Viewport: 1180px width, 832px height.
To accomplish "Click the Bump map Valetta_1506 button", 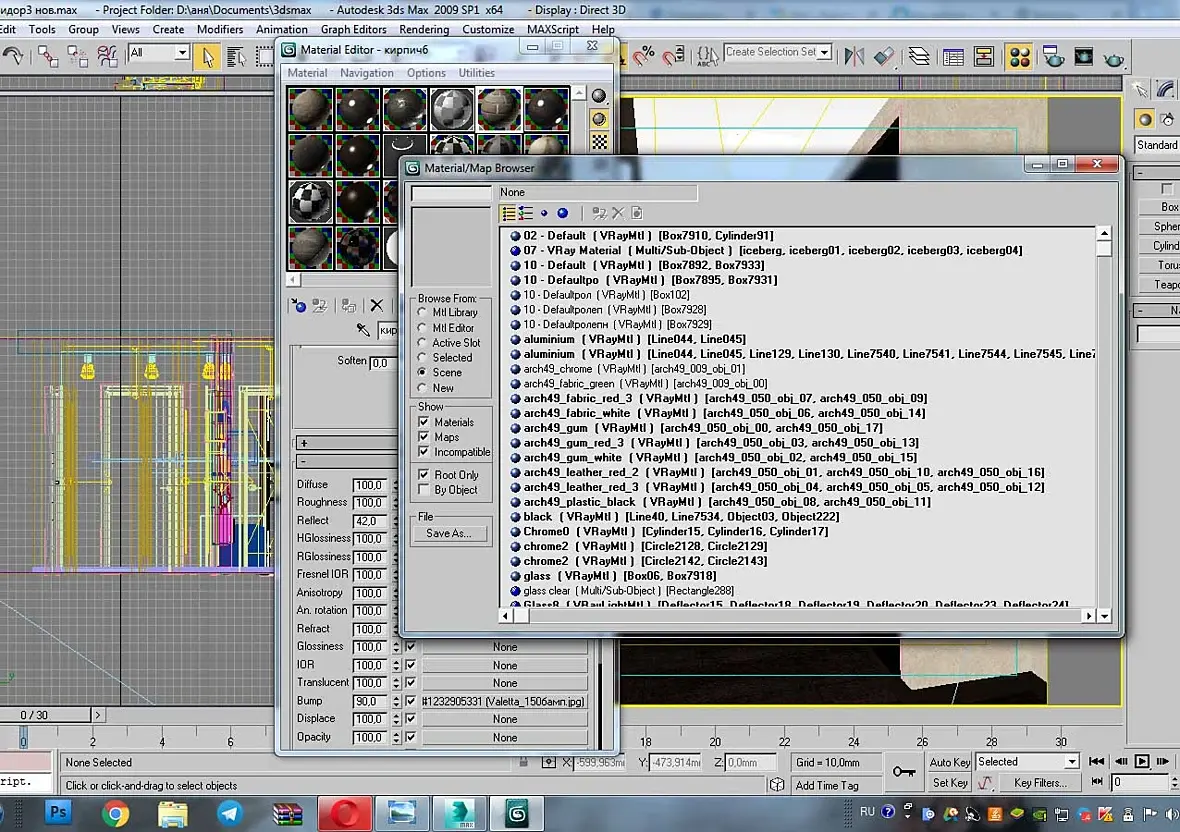I will tap(504, 701).
